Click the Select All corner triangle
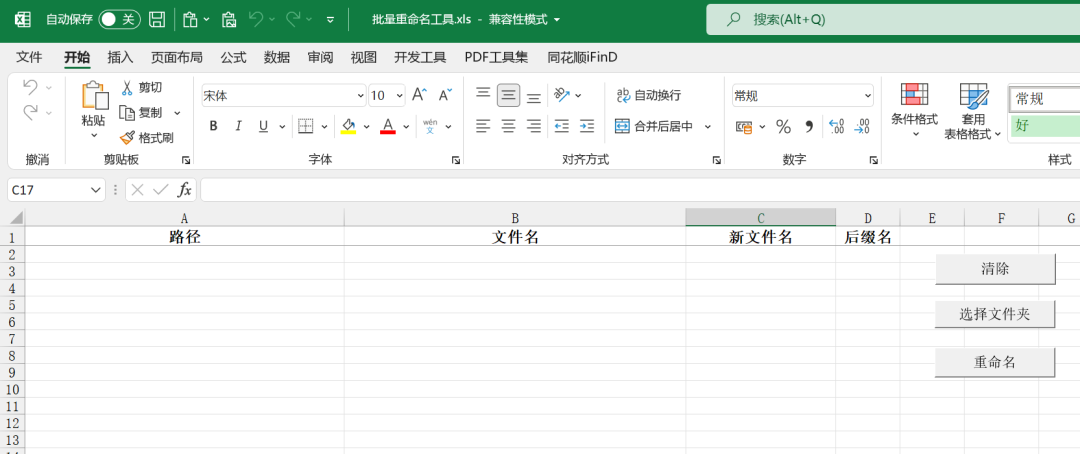The image size is (1080, 454). tap(15, 218)
